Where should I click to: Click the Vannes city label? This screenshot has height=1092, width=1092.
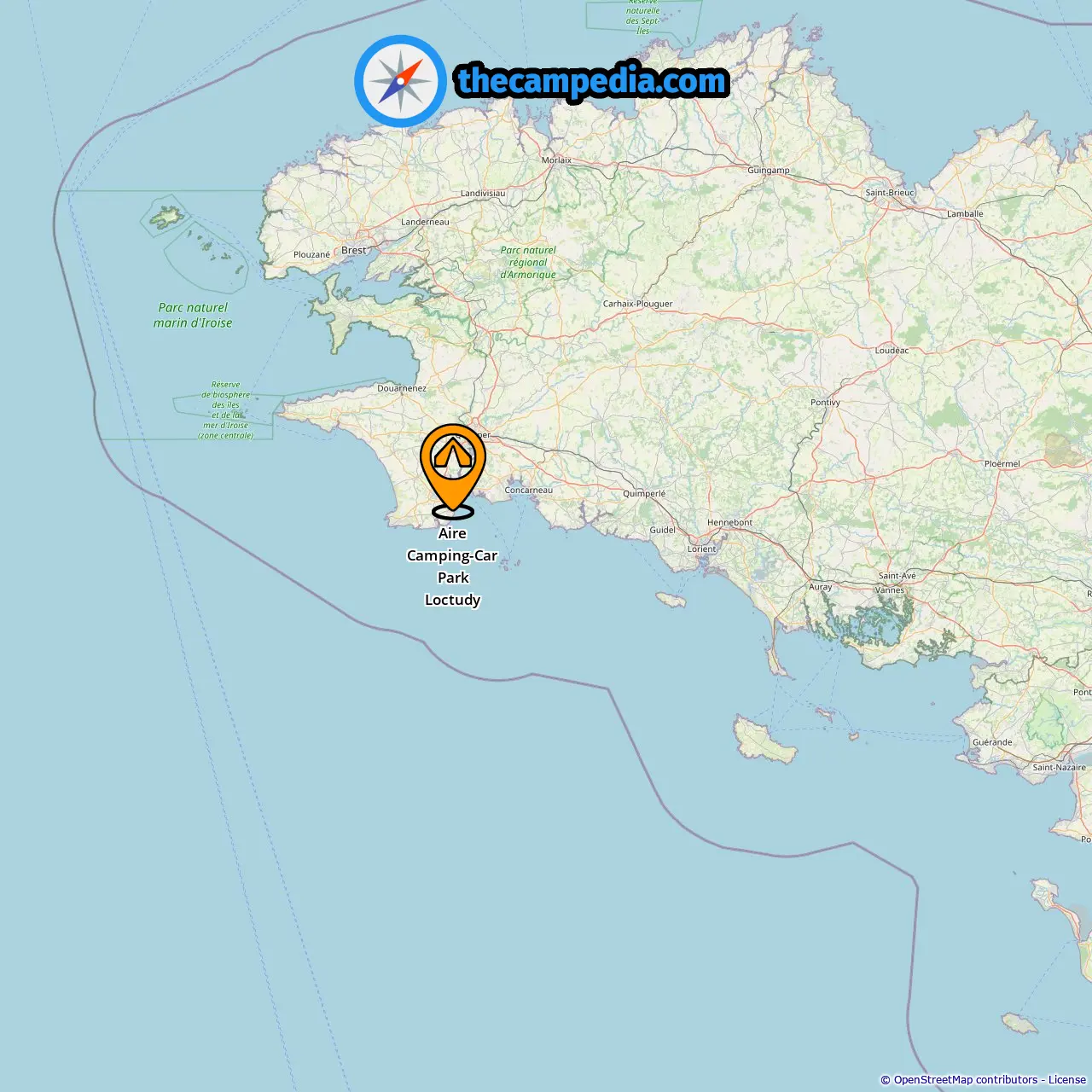point(890,590)
